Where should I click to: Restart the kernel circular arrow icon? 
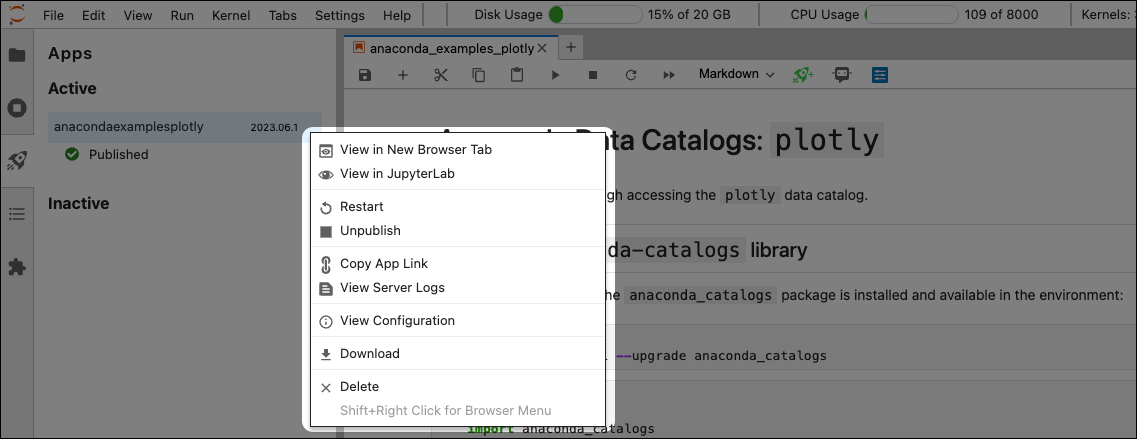point(631,75)
